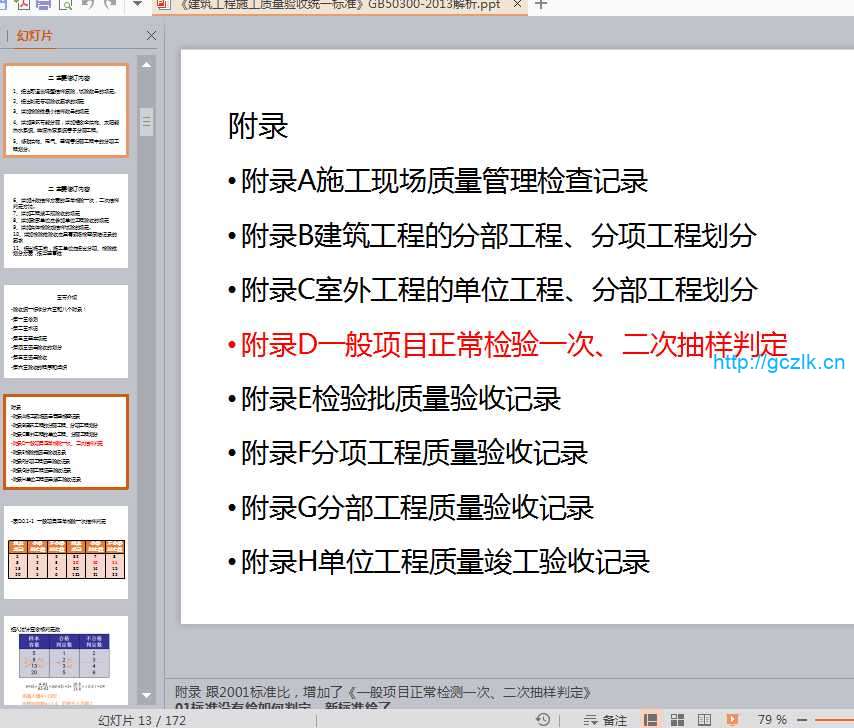Switch to reading view
Screen dimensions: 854x728
pos(705,719)
